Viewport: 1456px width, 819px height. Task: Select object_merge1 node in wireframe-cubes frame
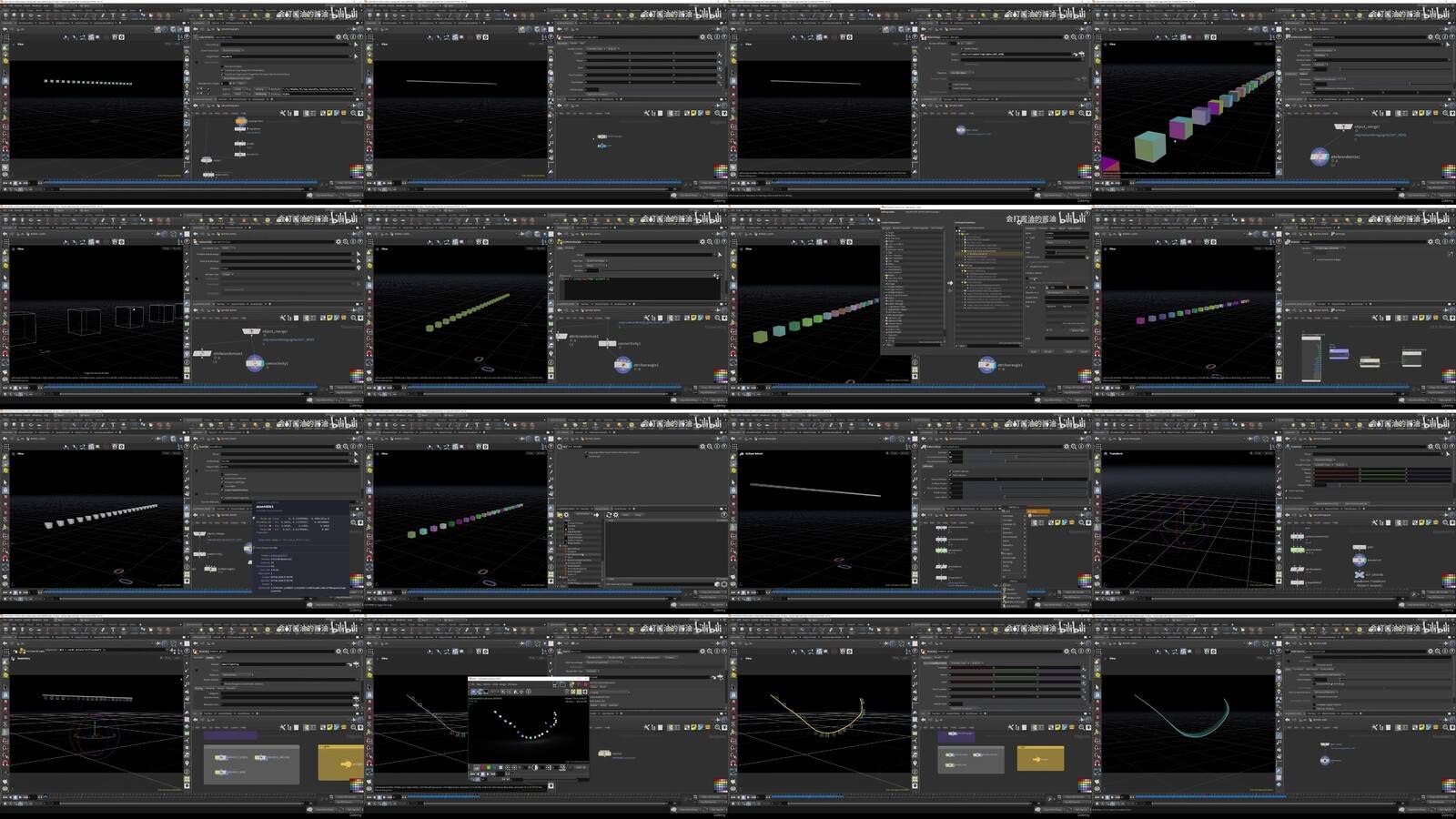point(250,332)
